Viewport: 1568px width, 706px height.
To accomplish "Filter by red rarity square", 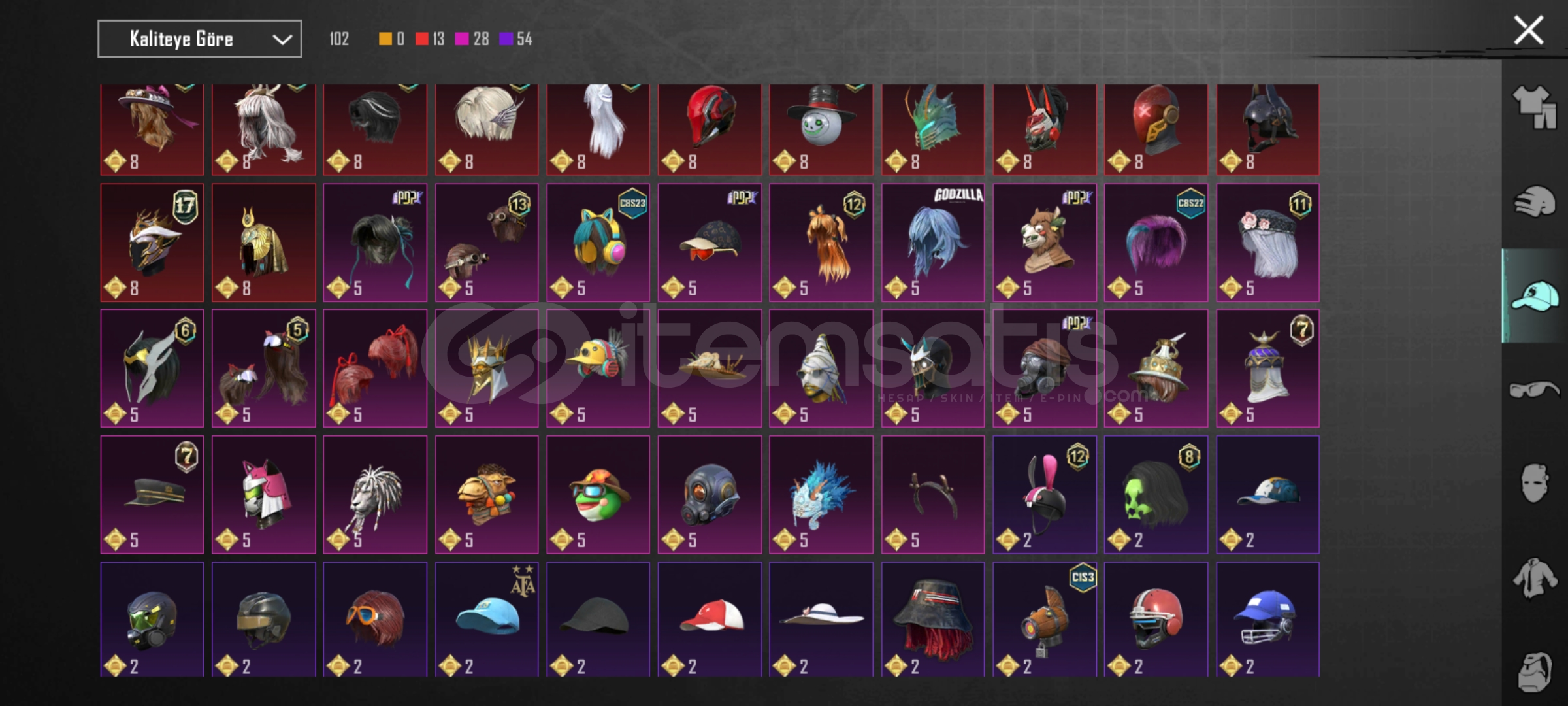I will coord(422,39).
